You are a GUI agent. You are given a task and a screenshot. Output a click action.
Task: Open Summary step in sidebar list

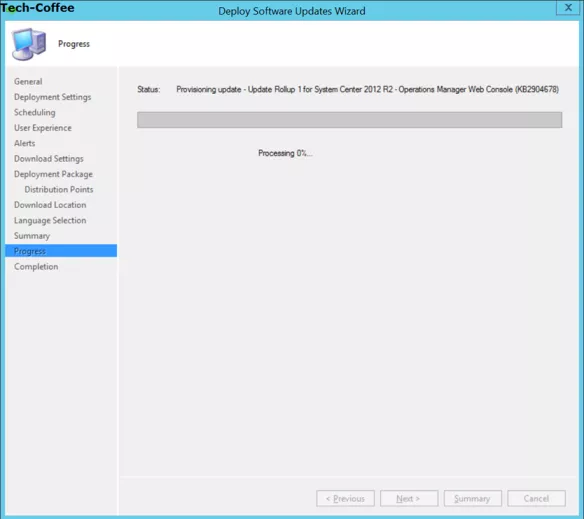click(32, 236)
